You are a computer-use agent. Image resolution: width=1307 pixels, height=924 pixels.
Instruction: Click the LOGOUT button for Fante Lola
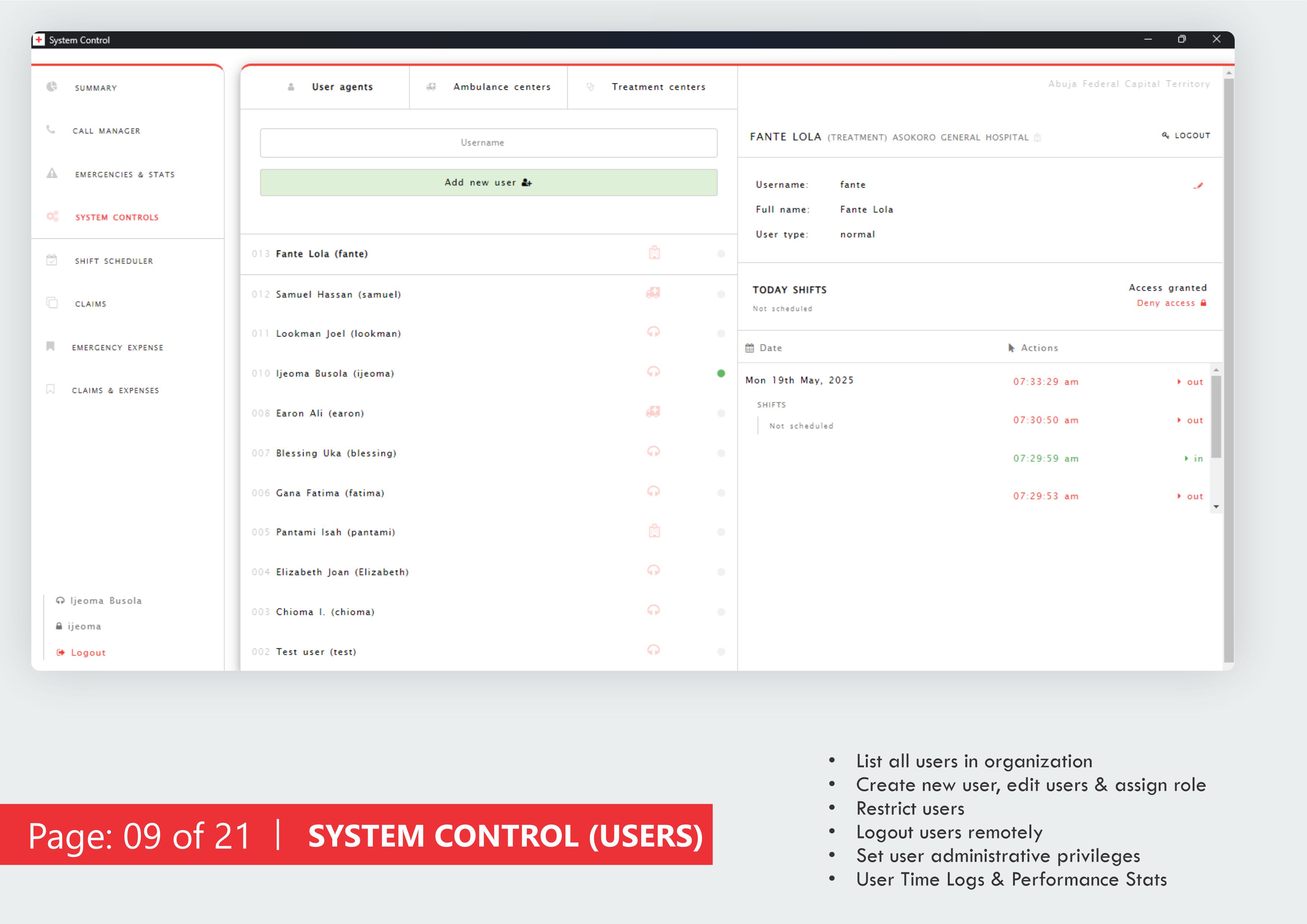pos(1186,136)
